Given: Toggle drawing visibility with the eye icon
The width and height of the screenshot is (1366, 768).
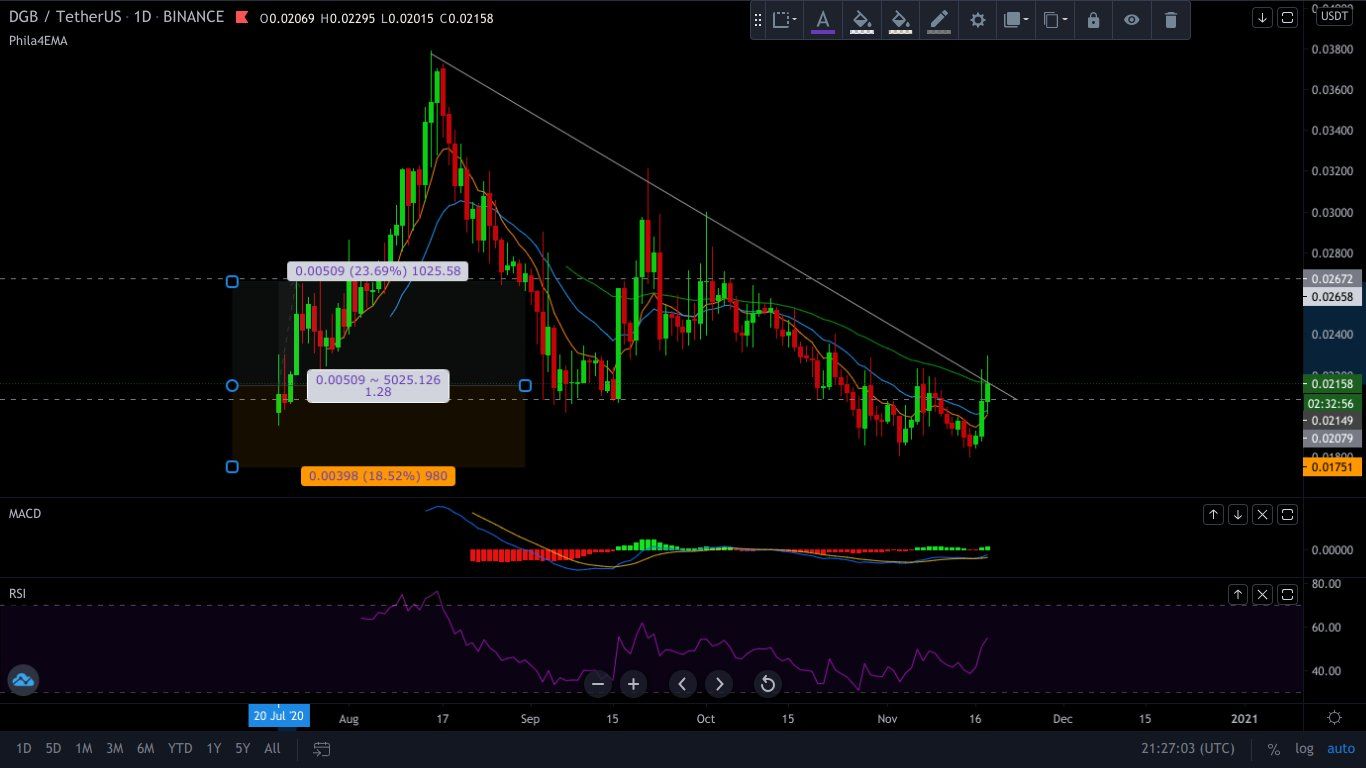Looking at the screenshot, I should point(1131,20).
